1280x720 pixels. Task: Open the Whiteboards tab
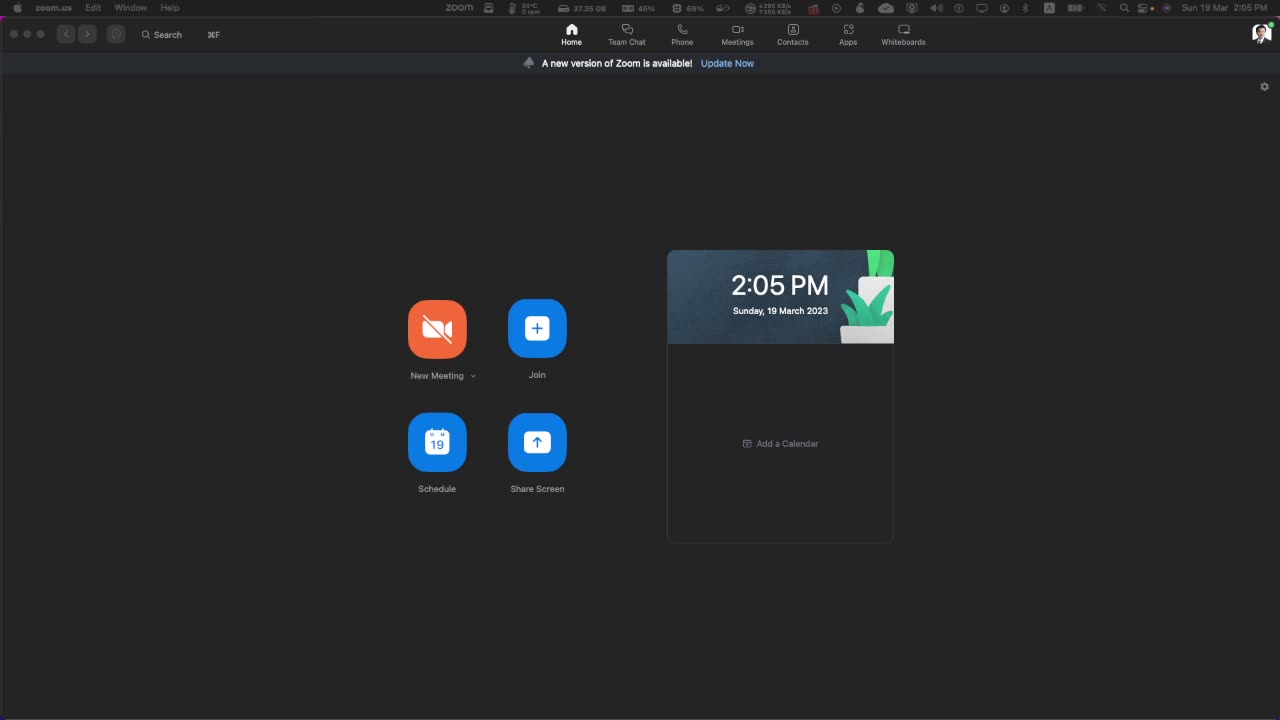tap(903, 35)
